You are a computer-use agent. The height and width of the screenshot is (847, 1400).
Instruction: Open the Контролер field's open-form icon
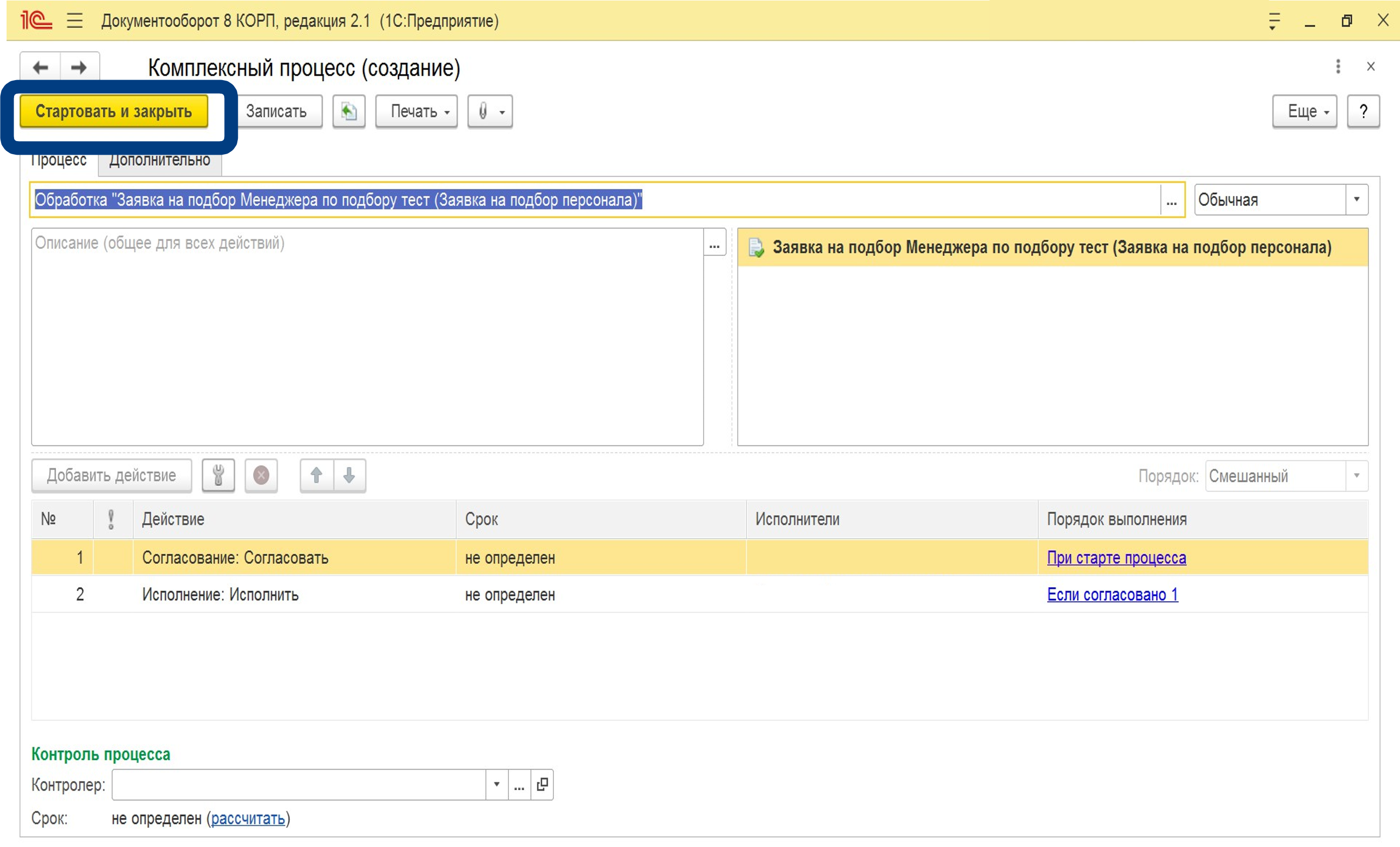click(542, 785)
